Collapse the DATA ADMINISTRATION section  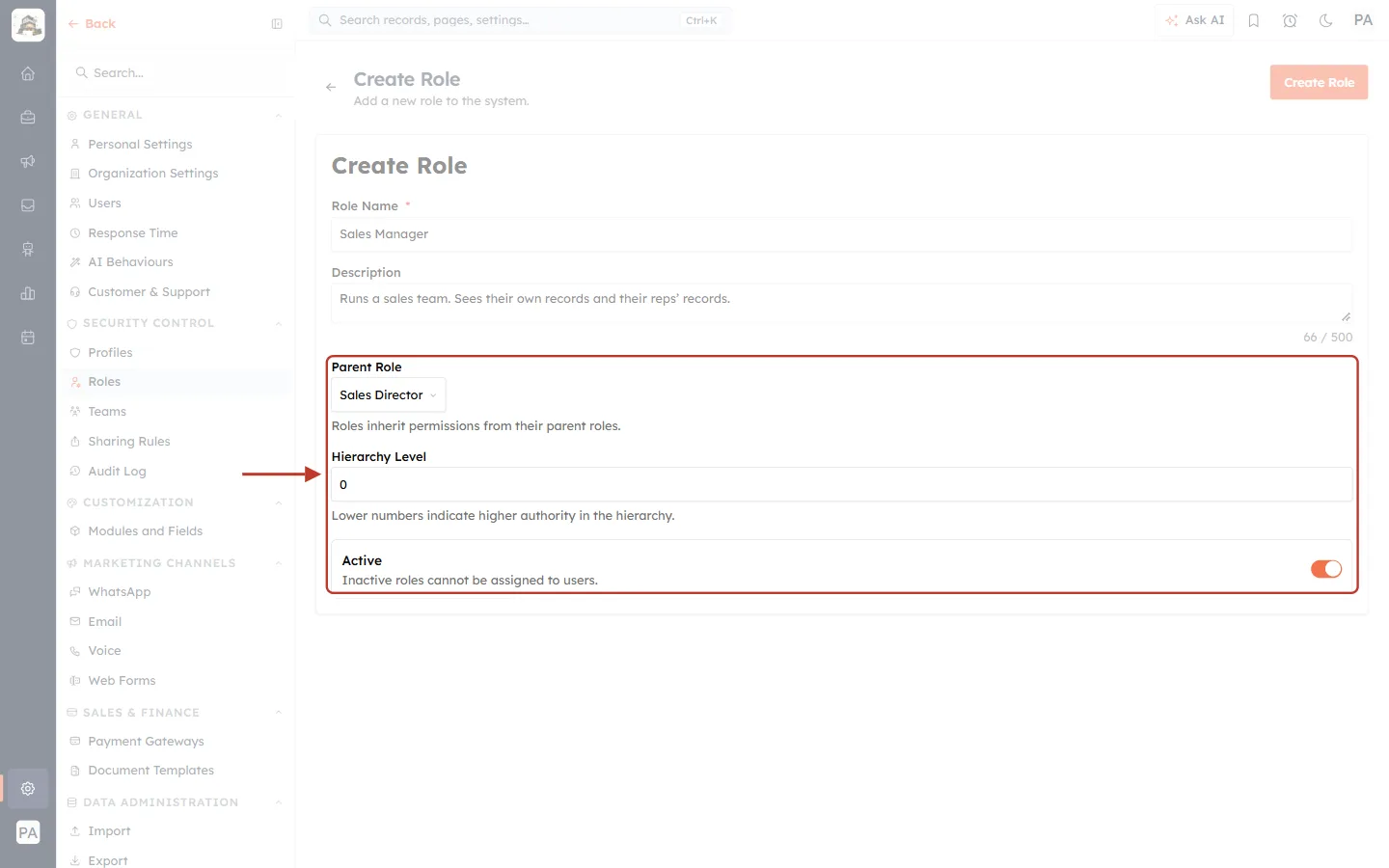pyautogui.click(x=279, y=802)
